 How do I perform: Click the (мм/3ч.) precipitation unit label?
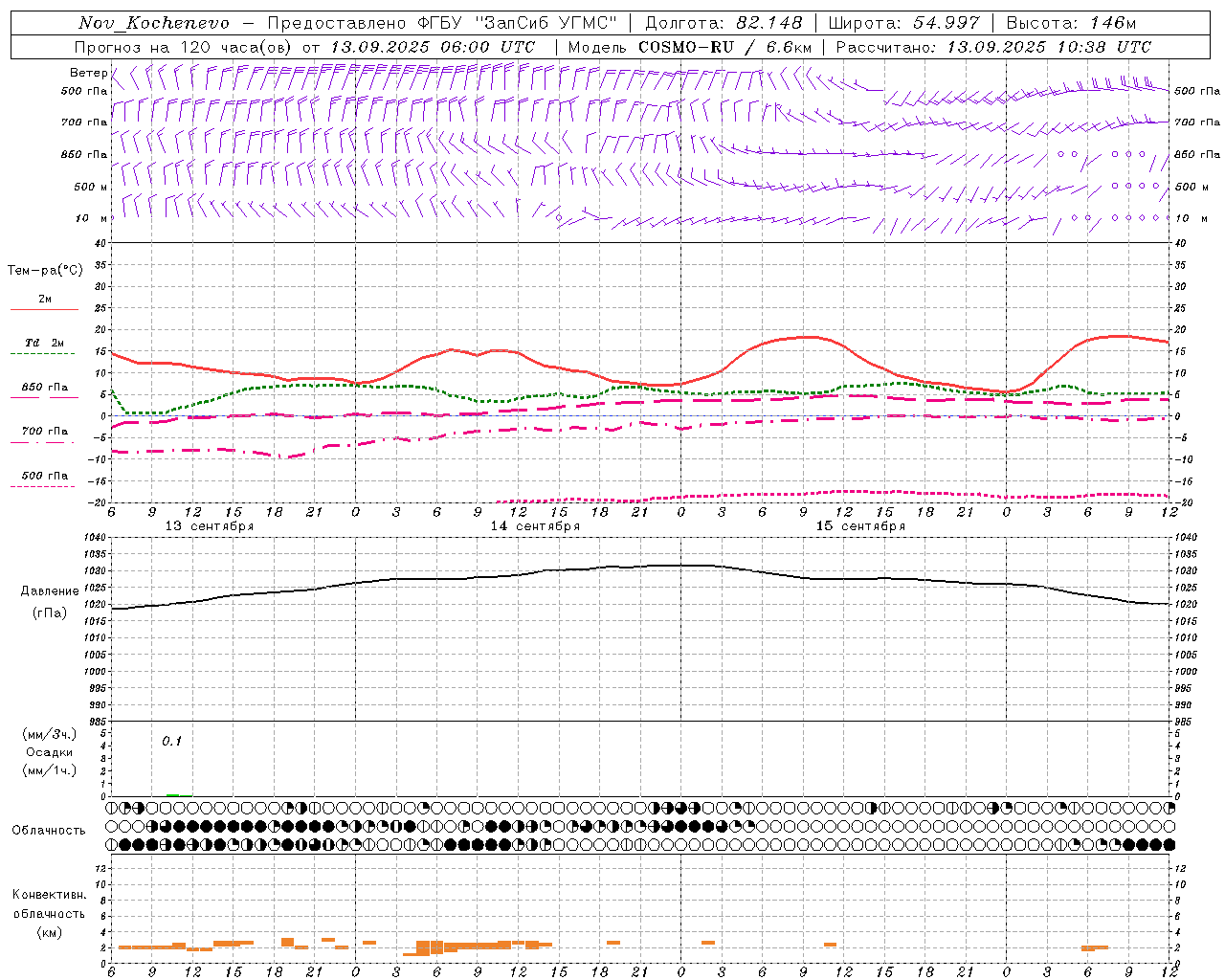click(49, 734)
